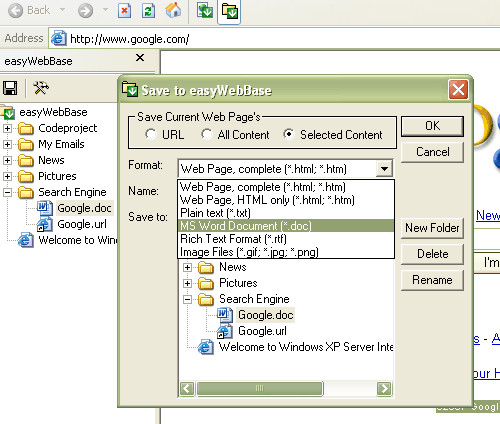Click the save-to-easyWebBase monitor toolbar icon
The image size is (500, 424).
(205, 11)
